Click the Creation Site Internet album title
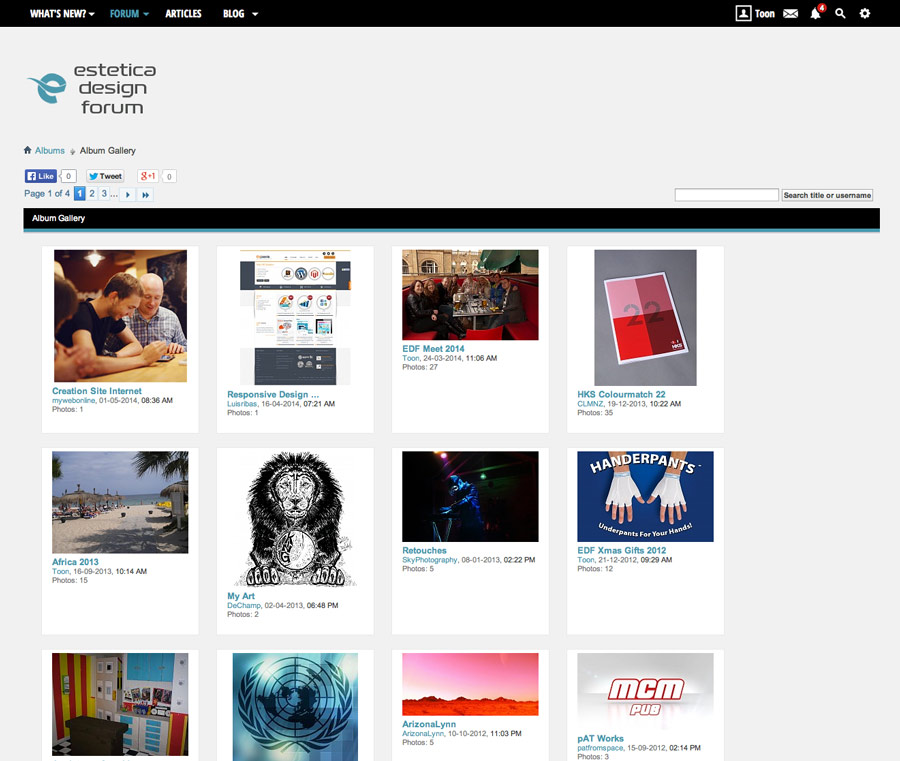 tap(97, 391)
